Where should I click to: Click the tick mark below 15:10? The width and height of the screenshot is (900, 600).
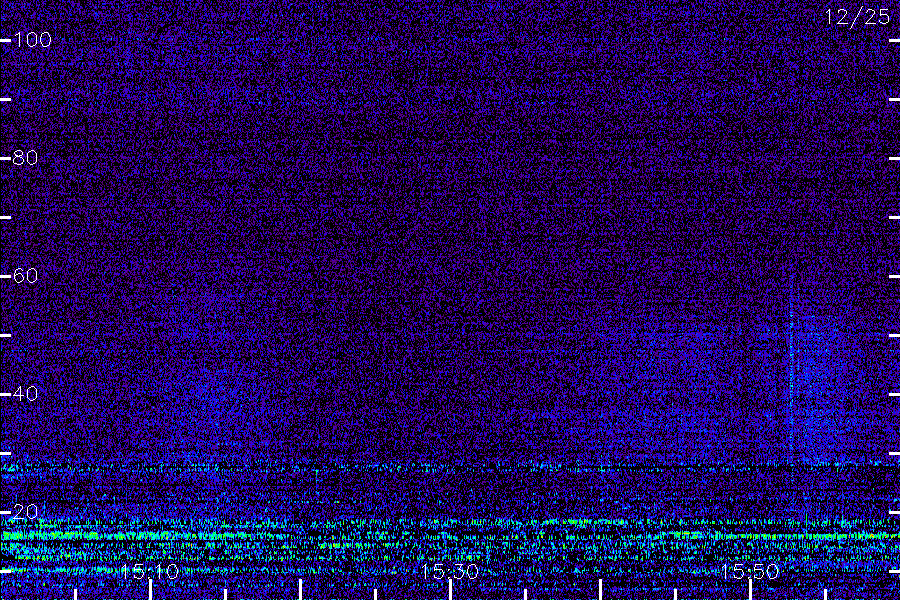[x=150, y=590]
